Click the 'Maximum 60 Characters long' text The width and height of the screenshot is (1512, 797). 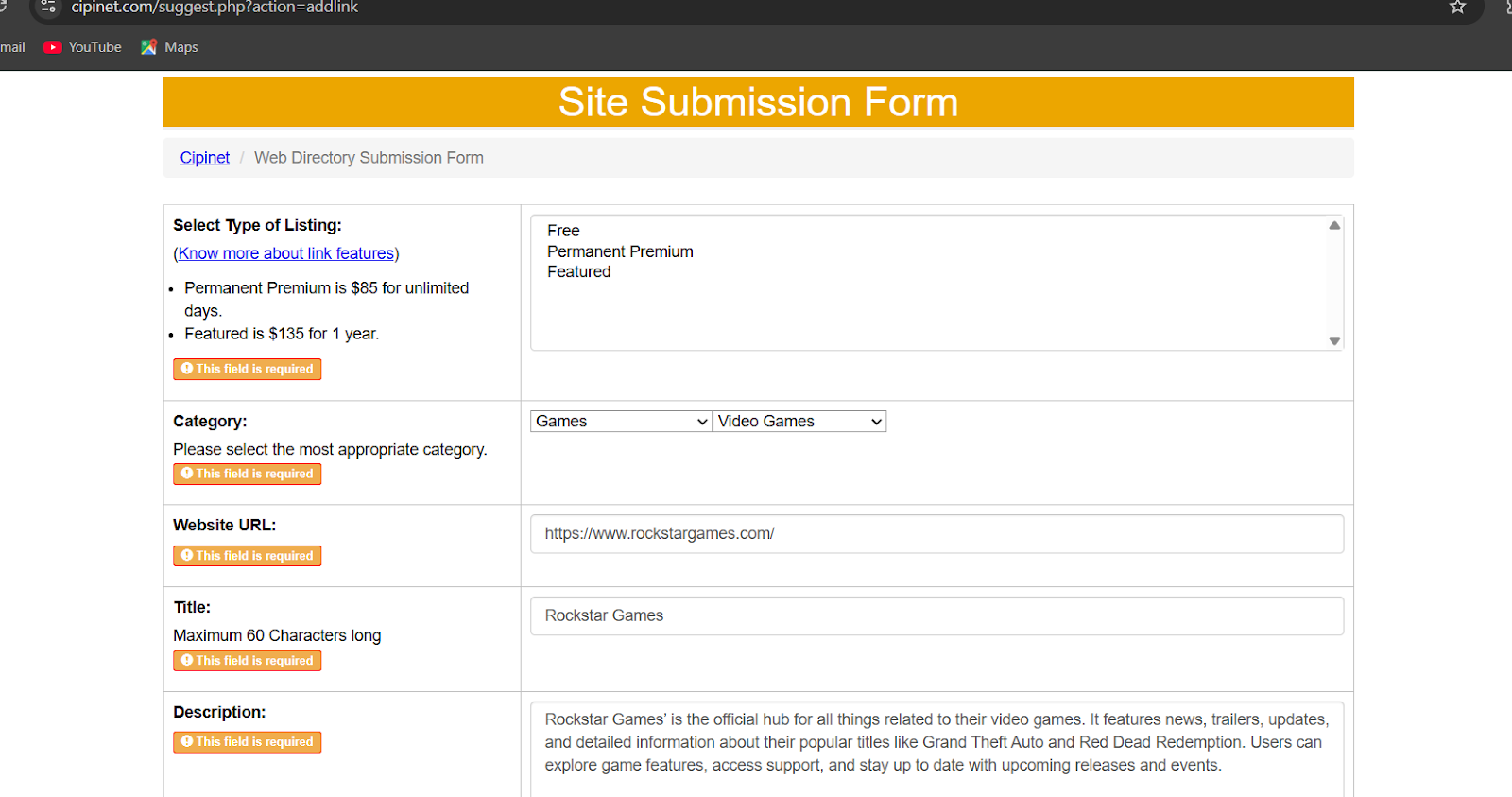pyautogui.click(x=277, y=636)
